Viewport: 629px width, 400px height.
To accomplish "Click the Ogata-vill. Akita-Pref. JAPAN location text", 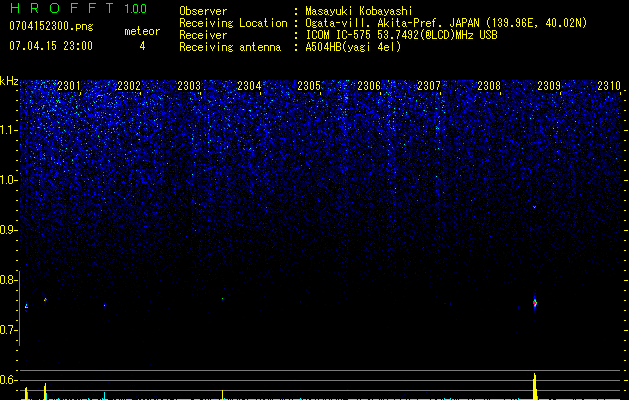I will pyautogui.click(x=446, y=23).
